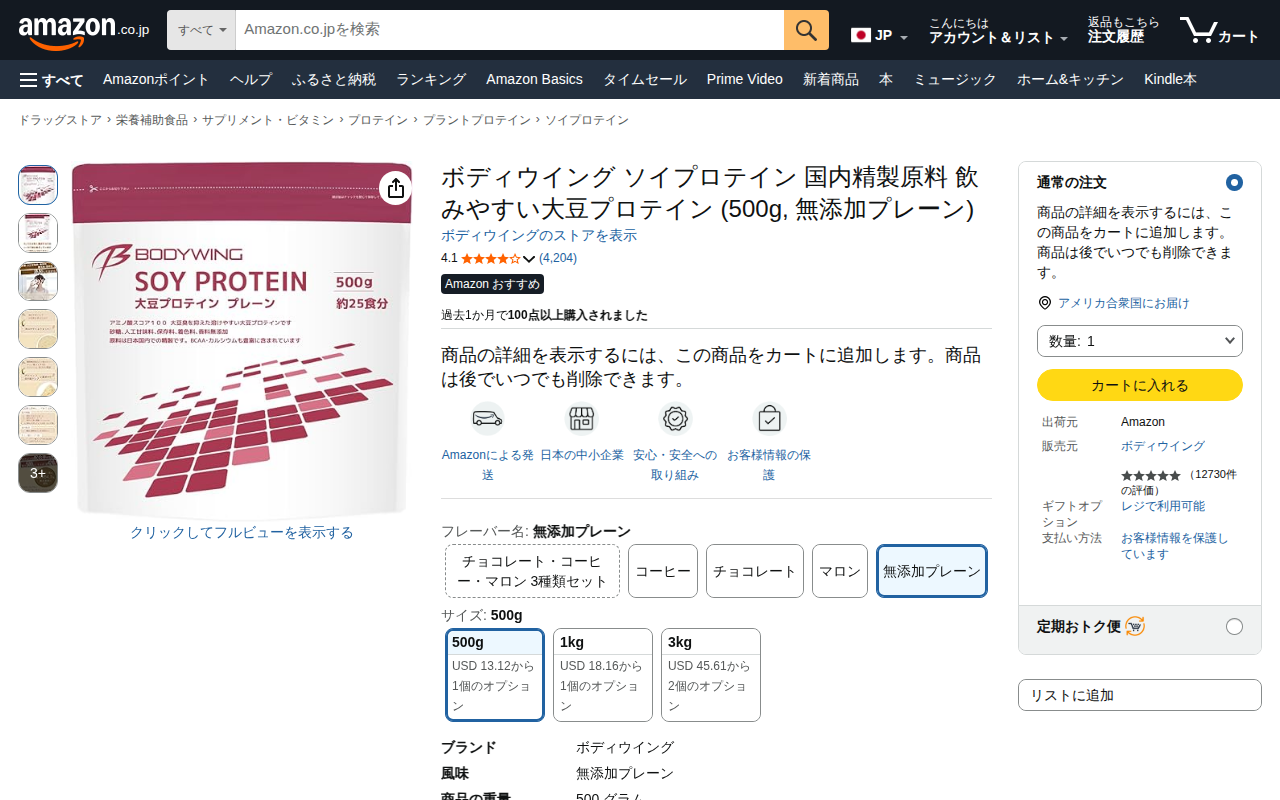Open the ヘルプ nav item
The width and height of the screenshot is (1280, 800).
251,80
